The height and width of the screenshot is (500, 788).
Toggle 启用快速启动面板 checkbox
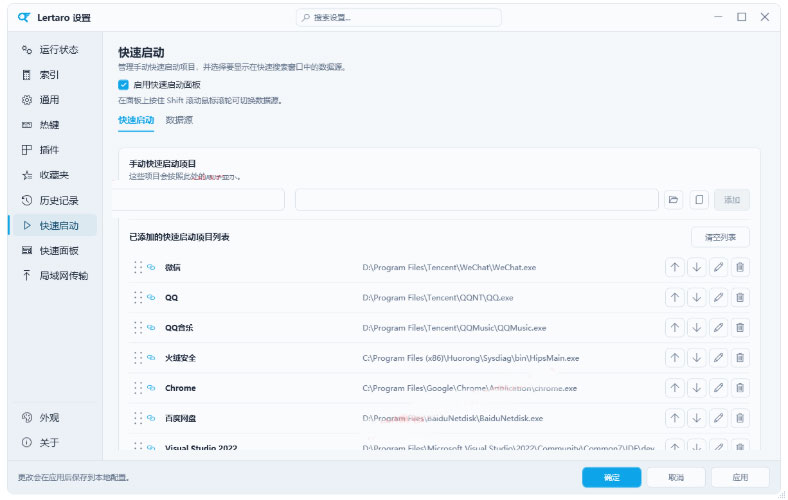(123, 84)
